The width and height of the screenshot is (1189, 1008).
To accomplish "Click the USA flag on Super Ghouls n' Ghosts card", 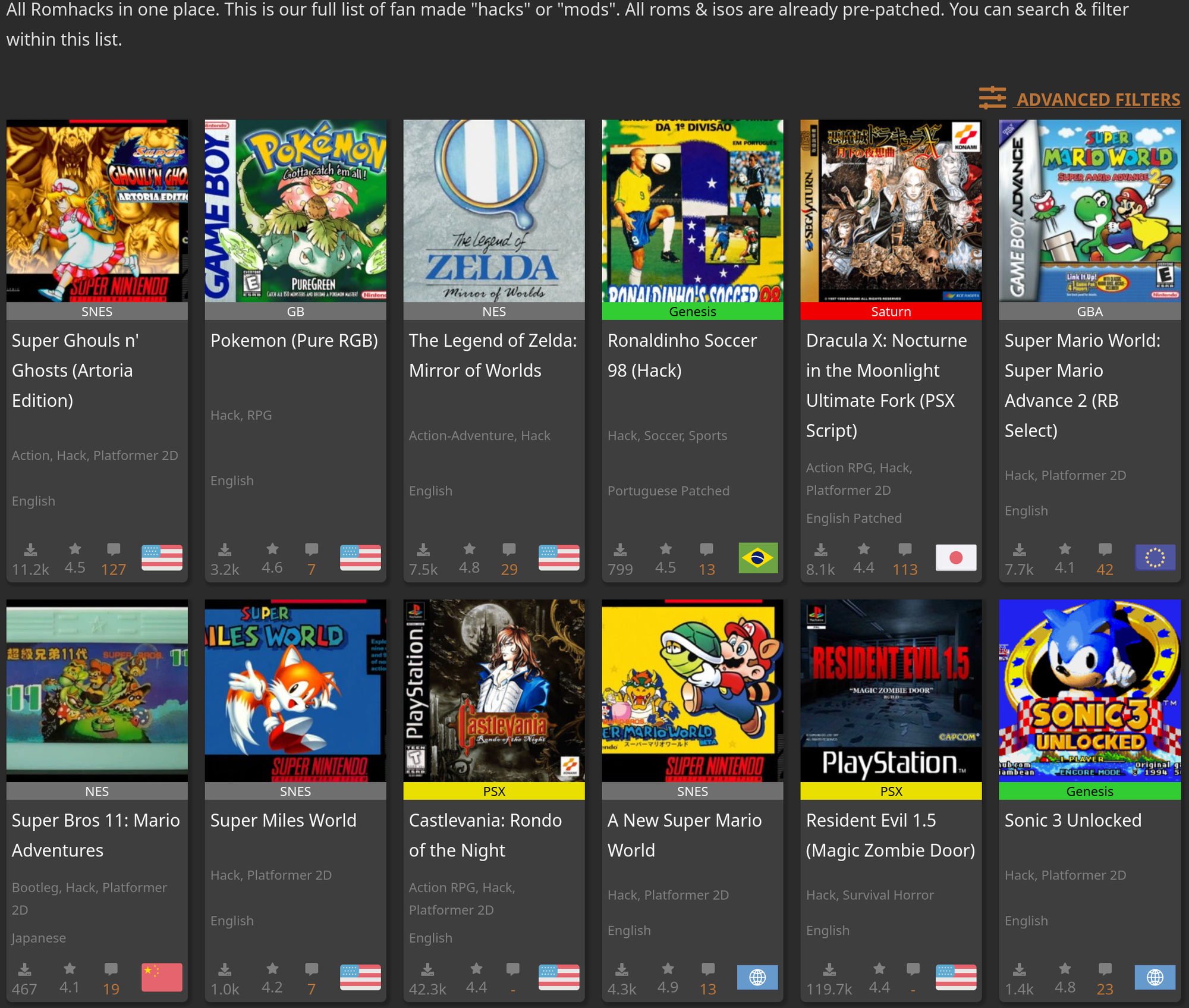I will click(162, 558).
